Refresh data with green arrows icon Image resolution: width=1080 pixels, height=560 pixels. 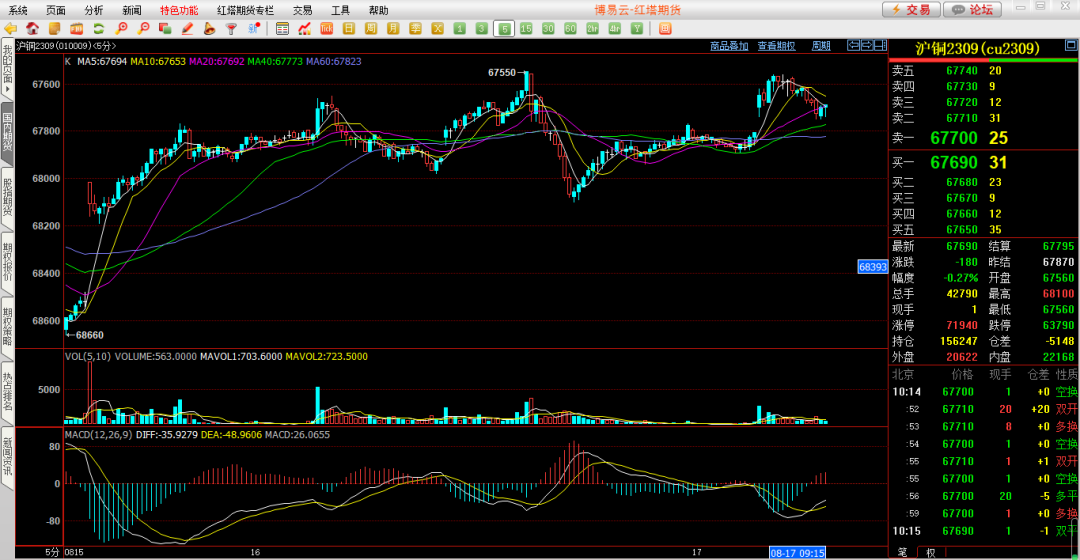[x=98, y=28]
